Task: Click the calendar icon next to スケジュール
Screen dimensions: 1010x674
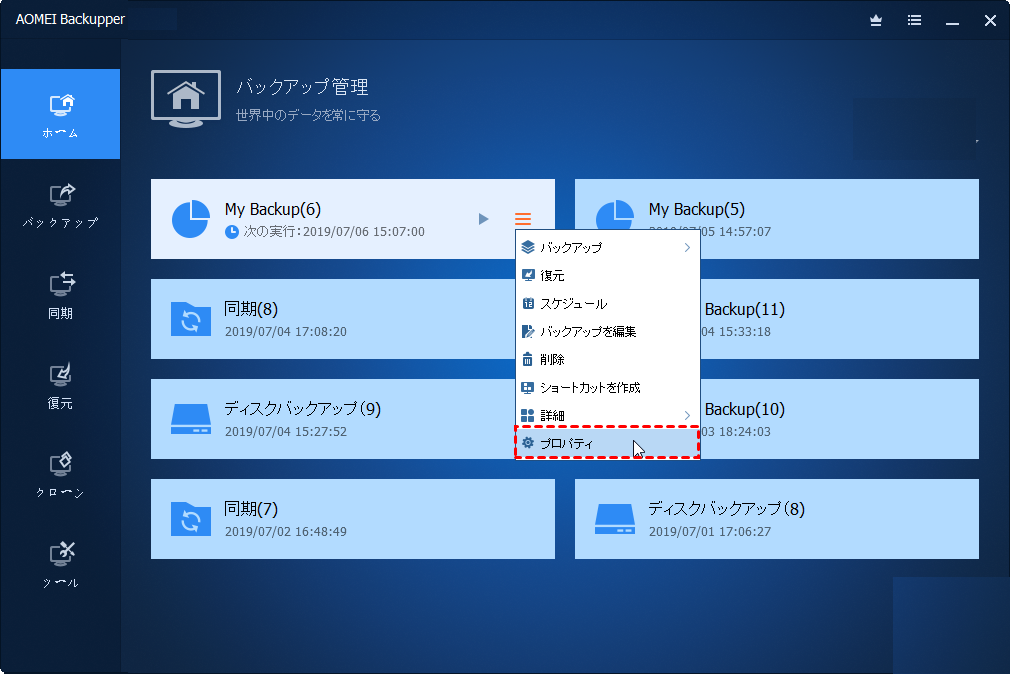Action: point(528,303)
